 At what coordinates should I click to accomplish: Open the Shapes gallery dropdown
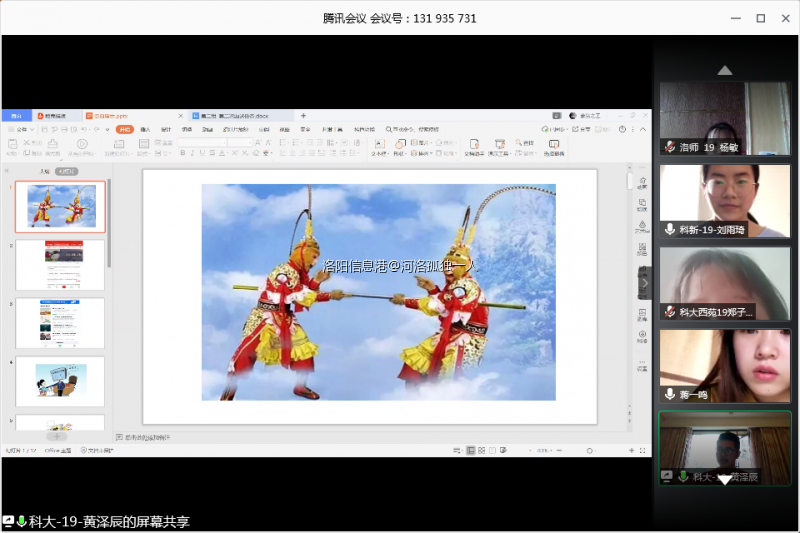pyautogui.click(x=399, y=147)
